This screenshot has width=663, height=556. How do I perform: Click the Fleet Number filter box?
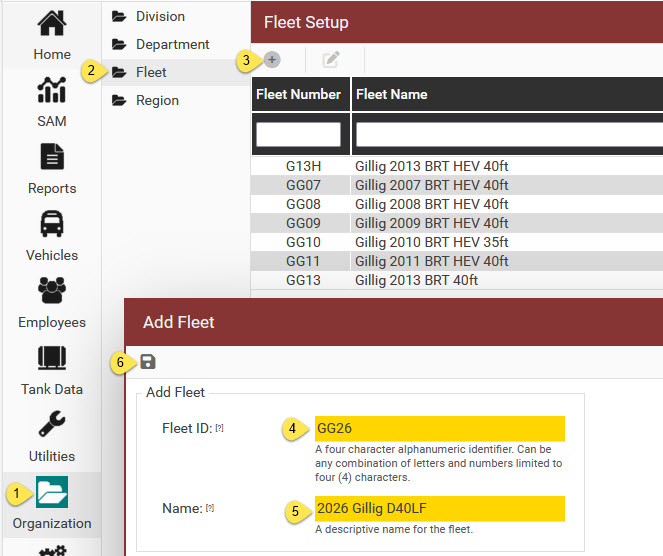pos(299,134)
